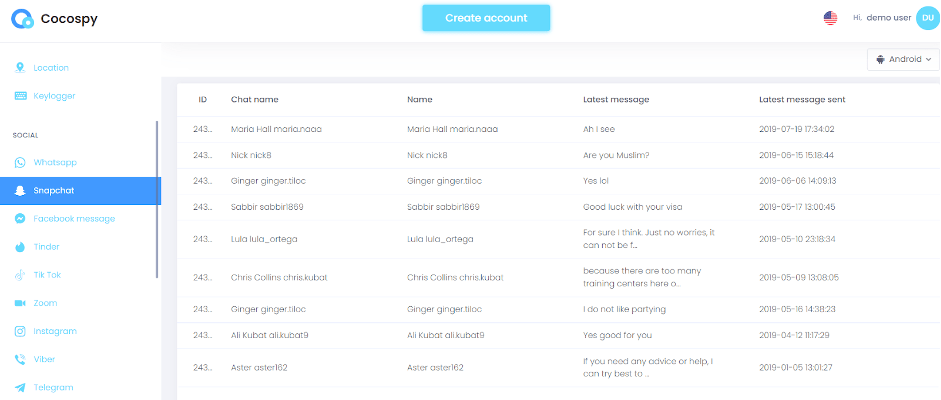Open the Viber section label
This screenshot has width=941, height=400.
tap(44, 359)
